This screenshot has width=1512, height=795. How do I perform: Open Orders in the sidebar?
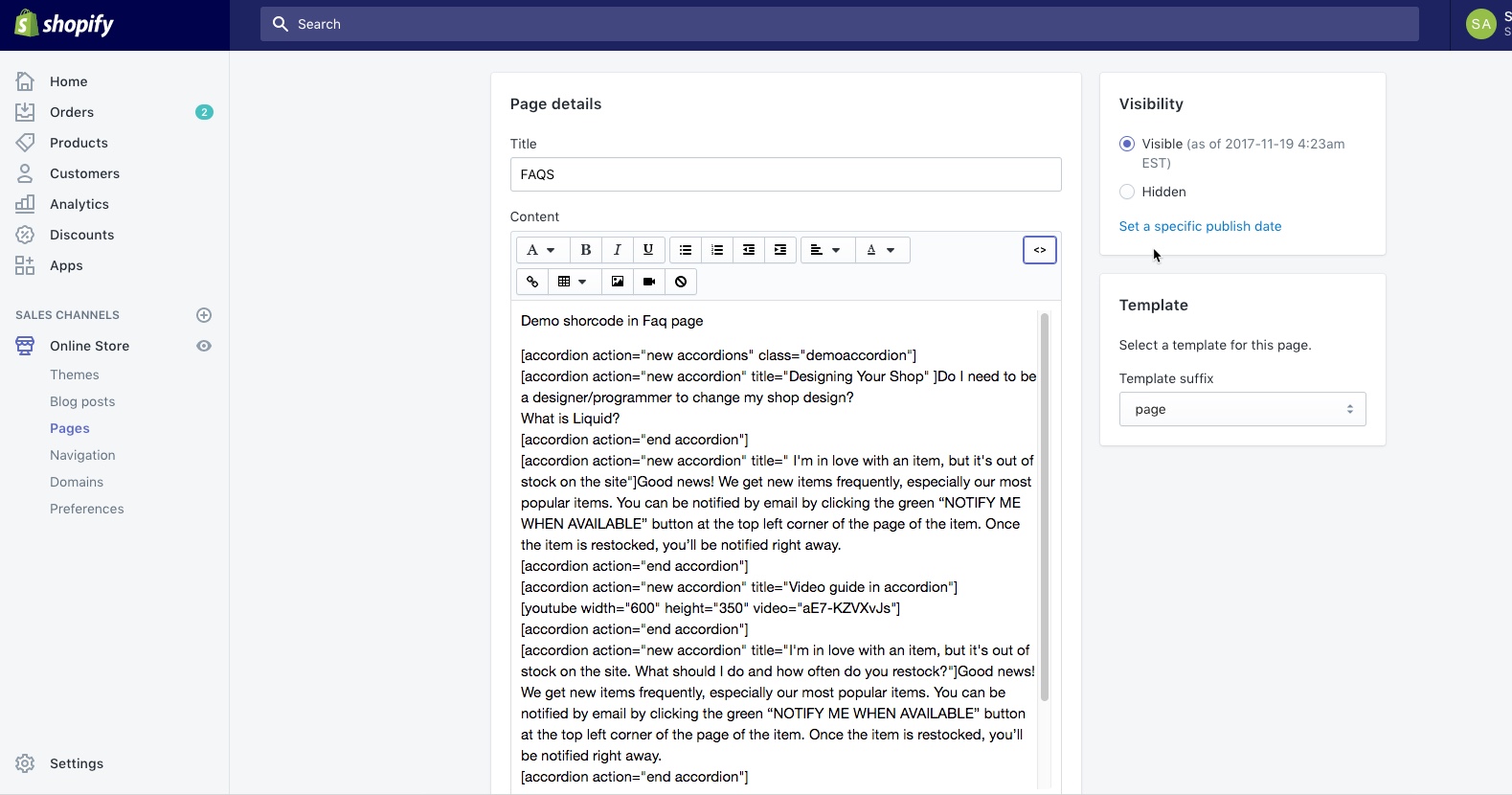[72, 112]
